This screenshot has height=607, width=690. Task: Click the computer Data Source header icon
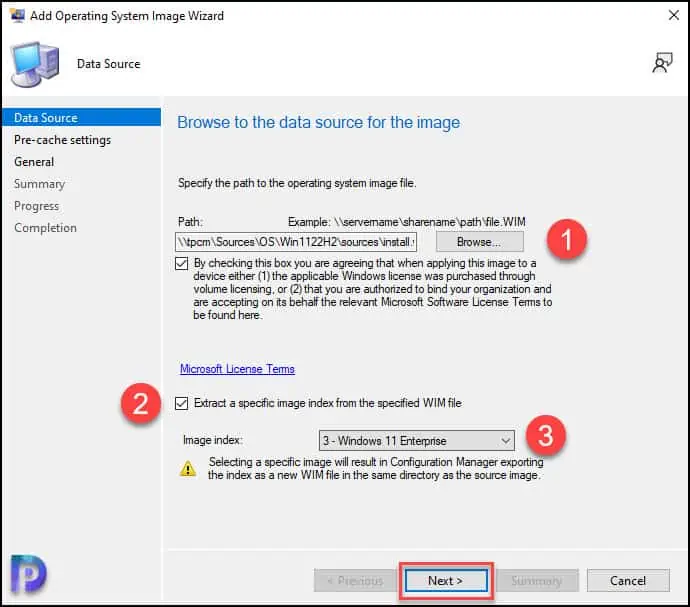point(35,64)
